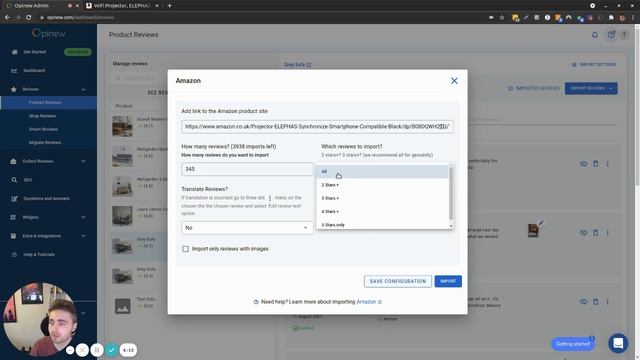Delete the bottom review using its trash icon
Screen dimensions: 640x360
(x=596, y=302)
